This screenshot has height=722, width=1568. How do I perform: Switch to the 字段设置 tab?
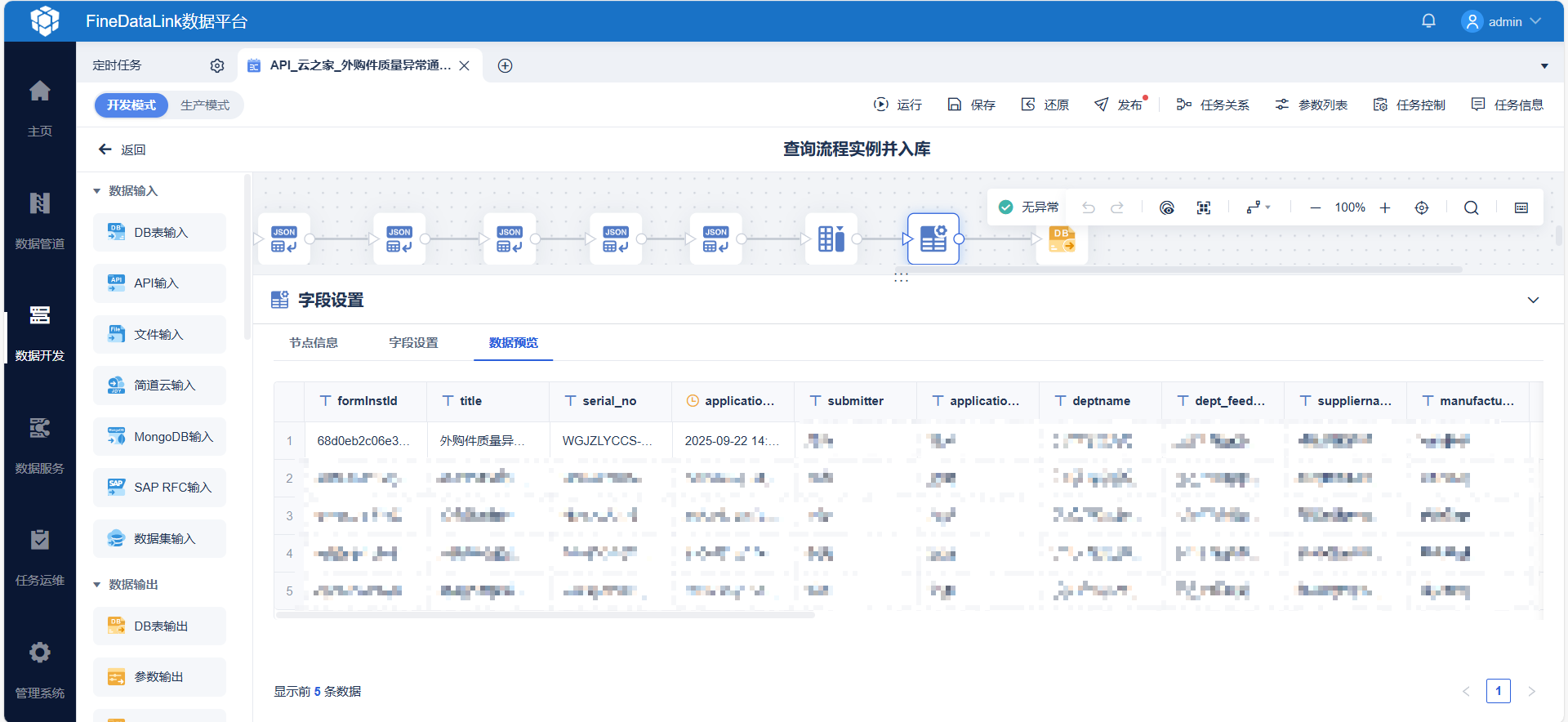click(x=413, y=343)
